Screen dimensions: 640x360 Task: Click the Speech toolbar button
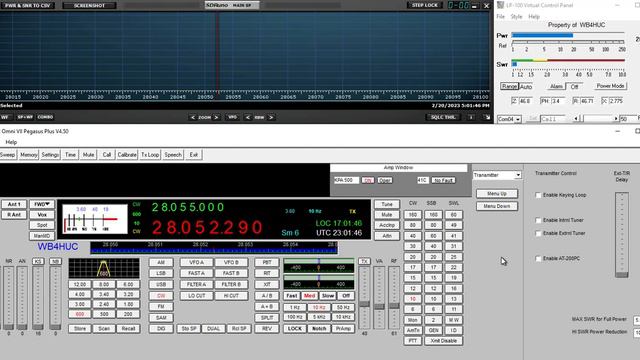point(173,155)
